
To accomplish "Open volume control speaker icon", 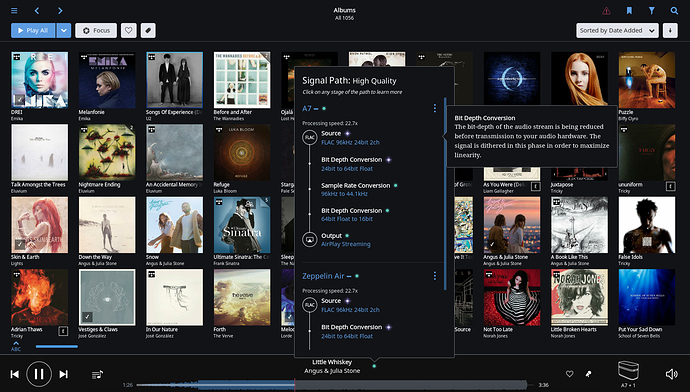I will point(672,374).
